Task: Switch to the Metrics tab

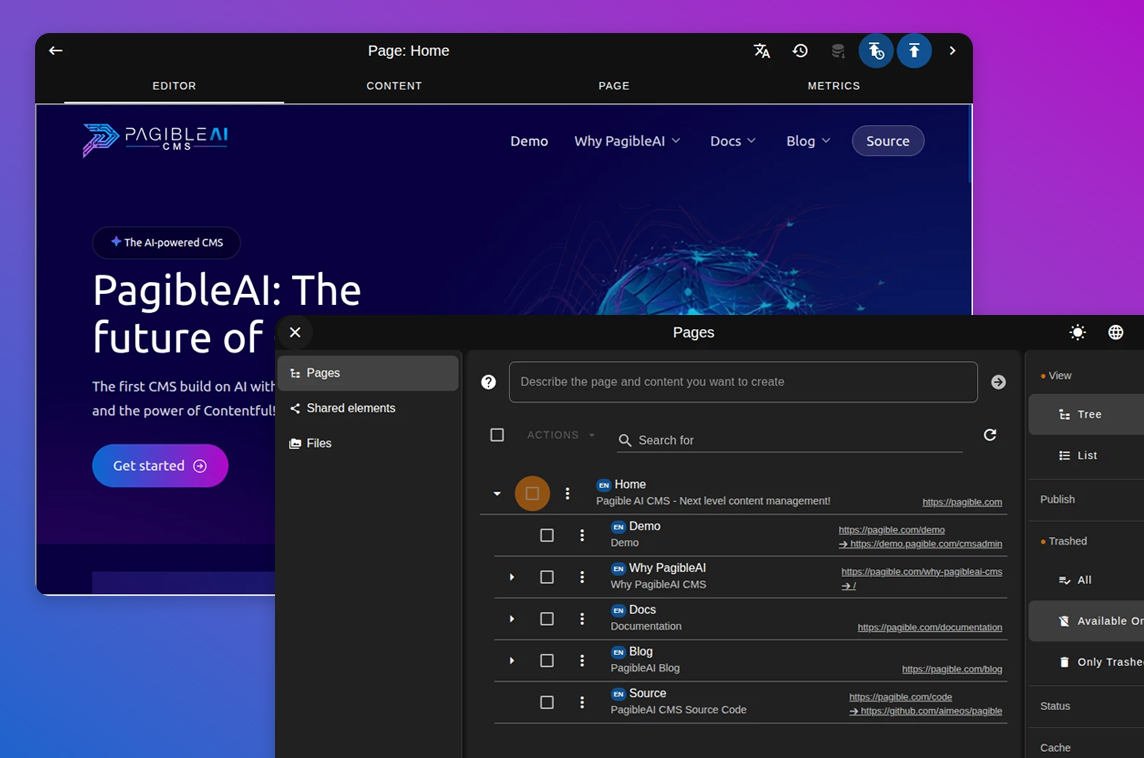Action: [x=833, y=86]
